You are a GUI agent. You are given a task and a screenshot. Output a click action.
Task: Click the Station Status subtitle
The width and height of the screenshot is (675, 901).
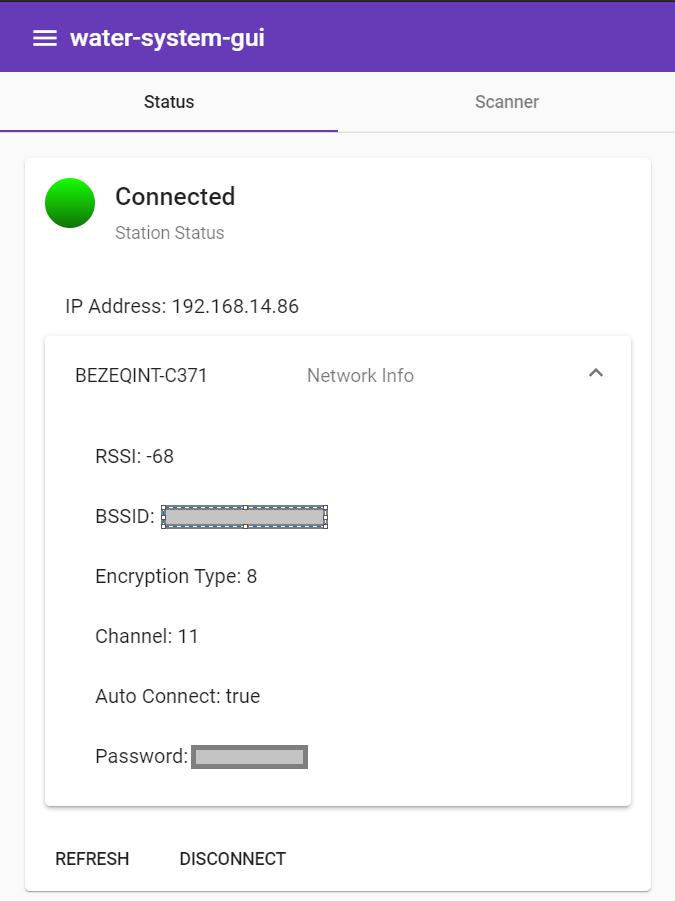[x=169, y=233]
